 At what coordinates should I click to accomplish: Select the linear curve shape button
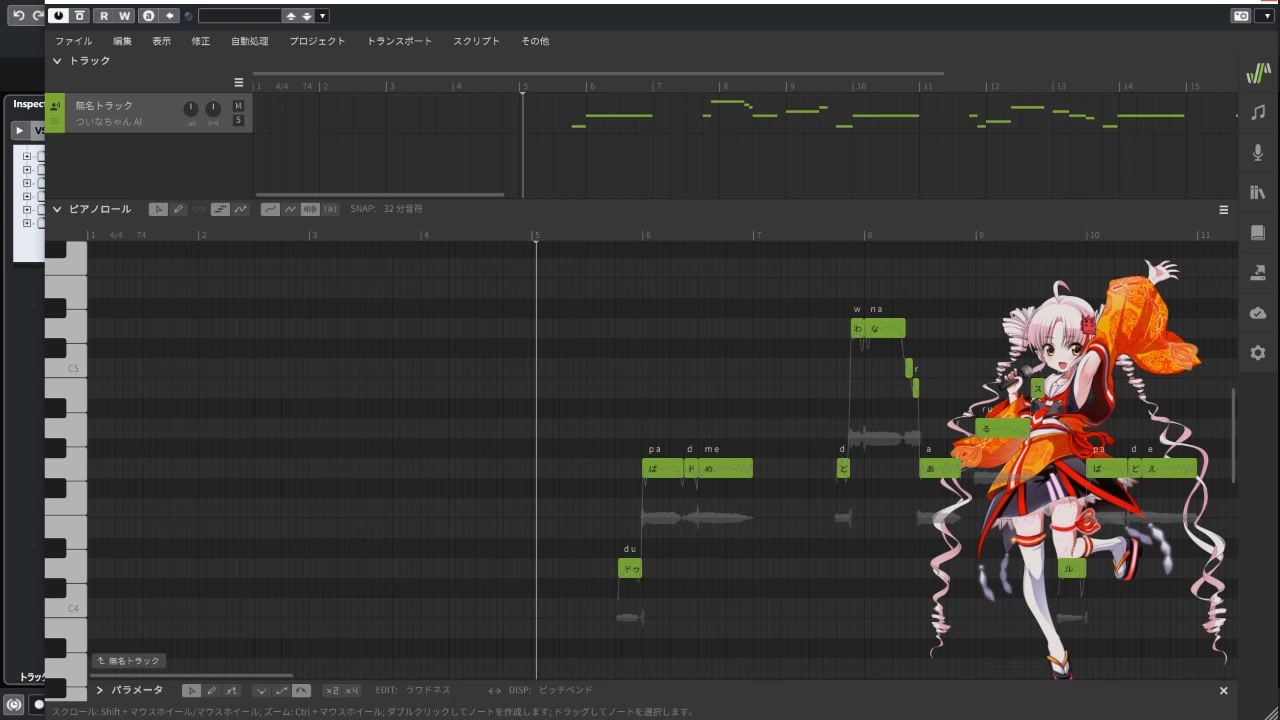coord(281,690)
